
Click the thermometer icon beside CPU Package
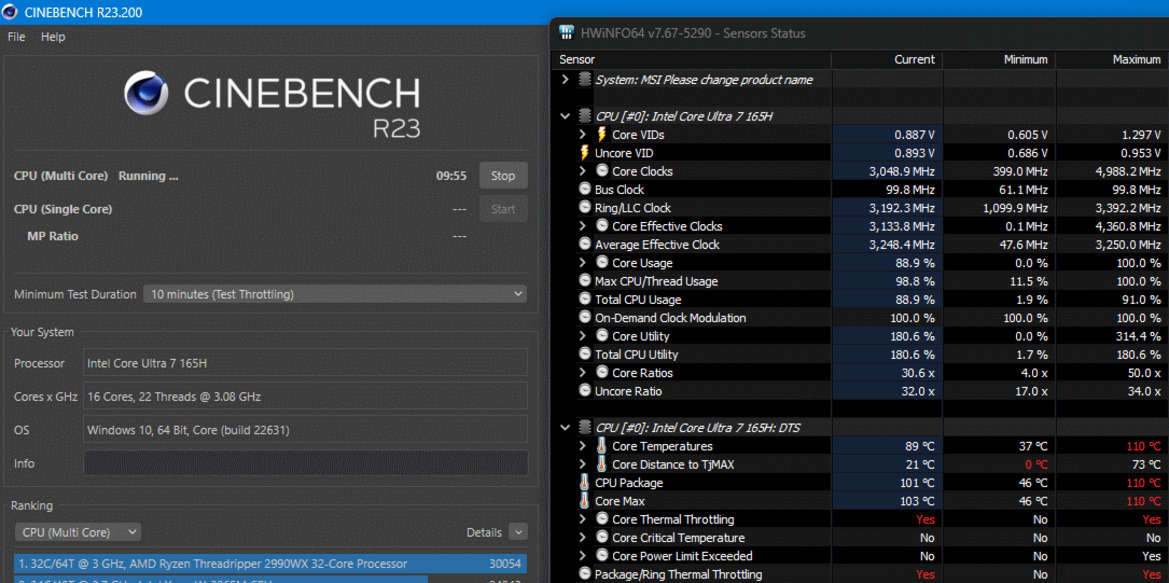coord(584,482)
